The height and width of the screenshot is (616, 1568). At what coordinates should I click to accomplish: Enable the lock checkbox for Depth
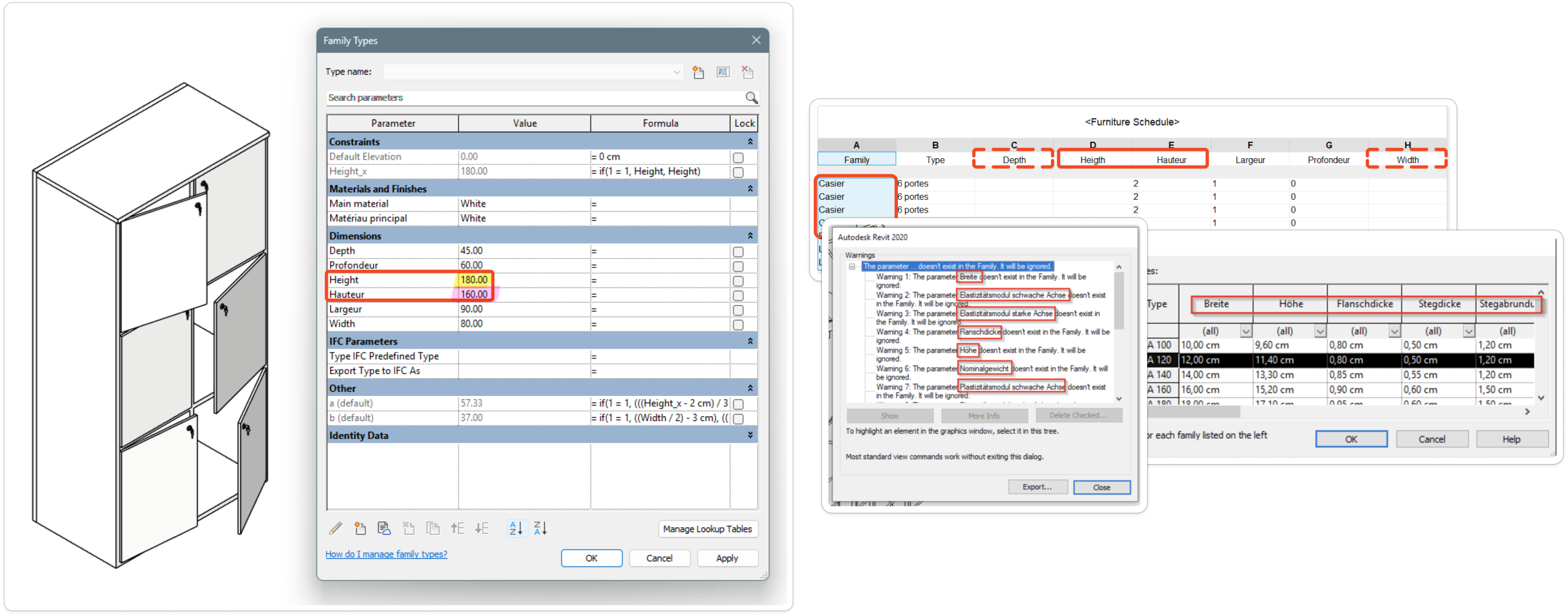coord(738,251)
